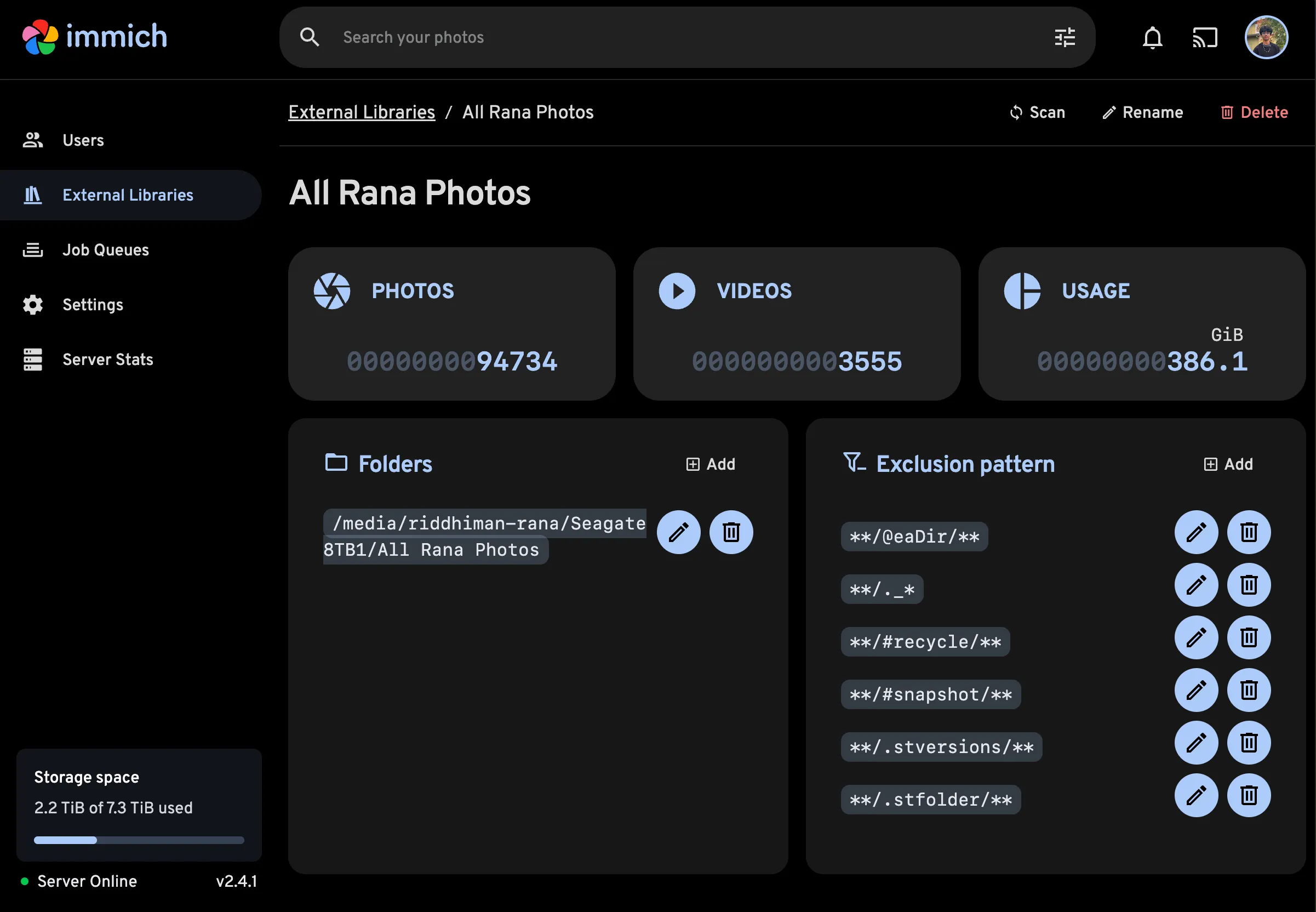Click the cast to device icon
The height and width of the screenshot is (912, 1316).
[x=1205, y=38]
